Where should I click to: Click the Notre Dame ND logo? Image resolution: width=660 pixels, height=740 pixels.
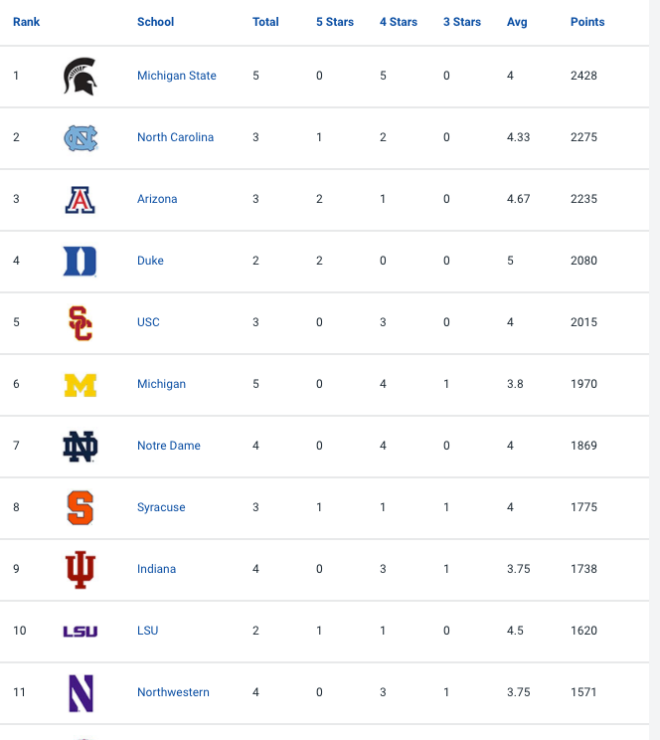click(x=80, y=446)
